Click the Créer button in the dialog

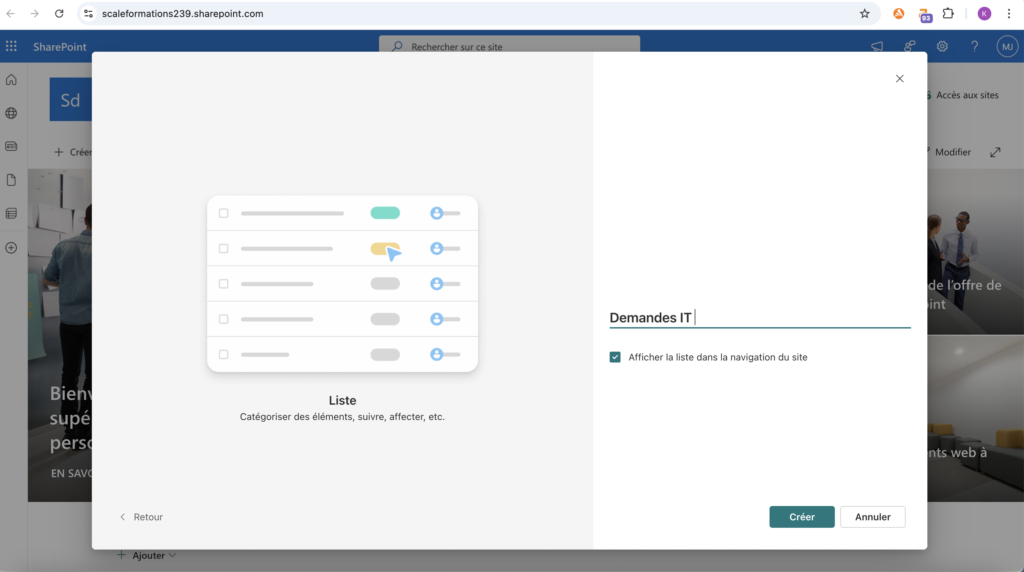tap(801, 516)
